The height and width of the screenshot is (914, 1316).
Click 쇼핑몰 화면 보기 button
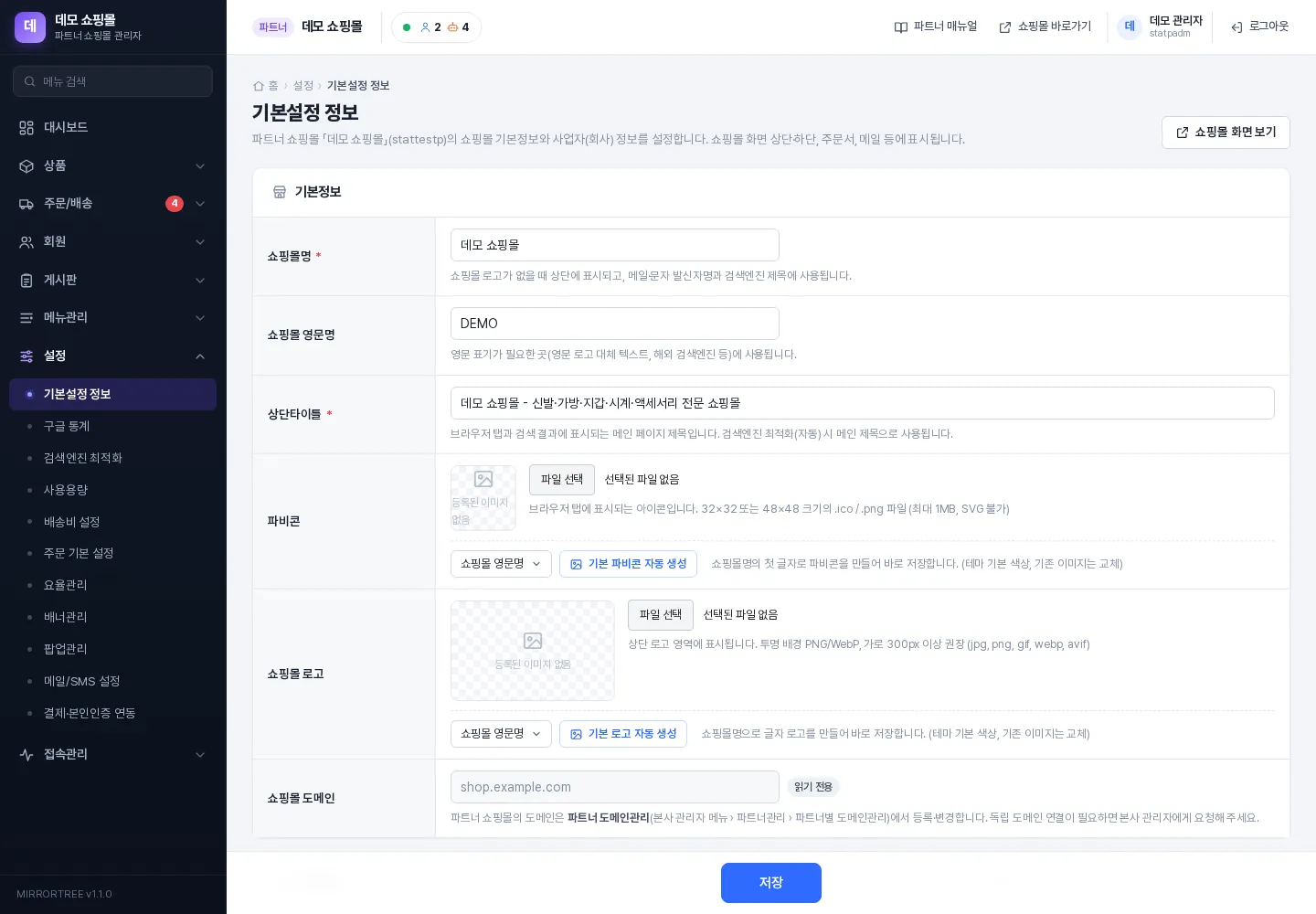click(1226, 133)
